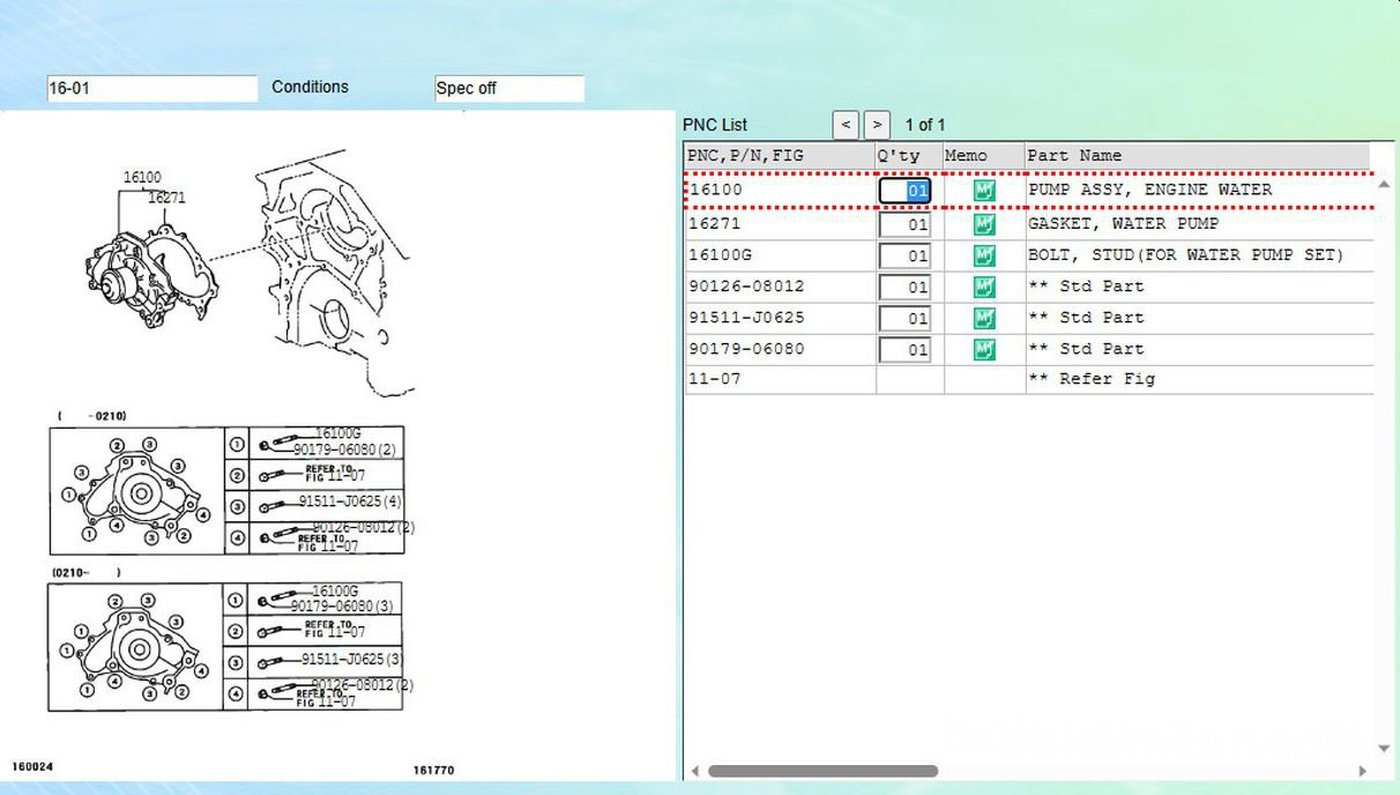Sort by Part Name column header
1400x795 pixels.
click(x=1196, y=156)
